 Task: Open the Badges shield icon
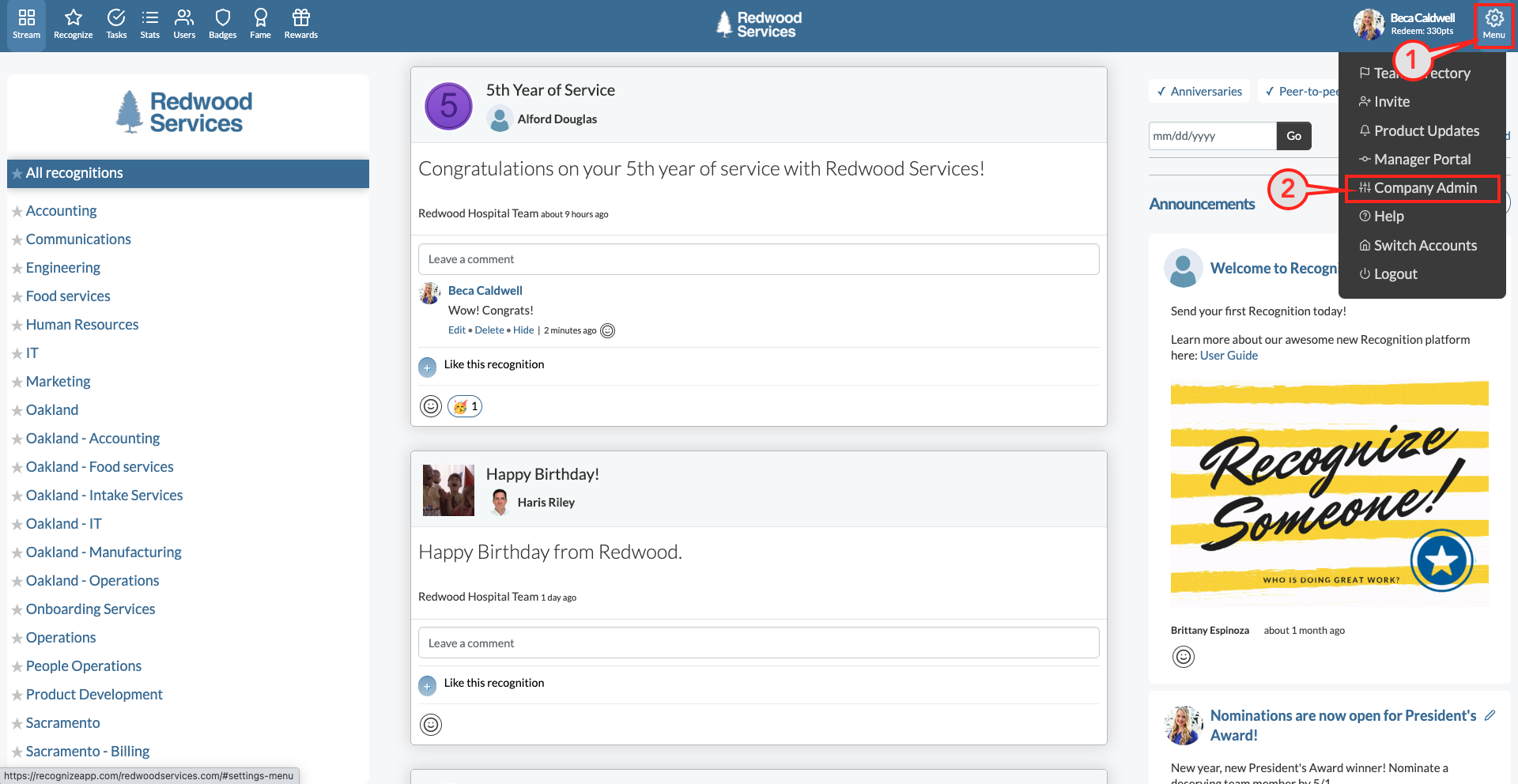pos(222,24)
